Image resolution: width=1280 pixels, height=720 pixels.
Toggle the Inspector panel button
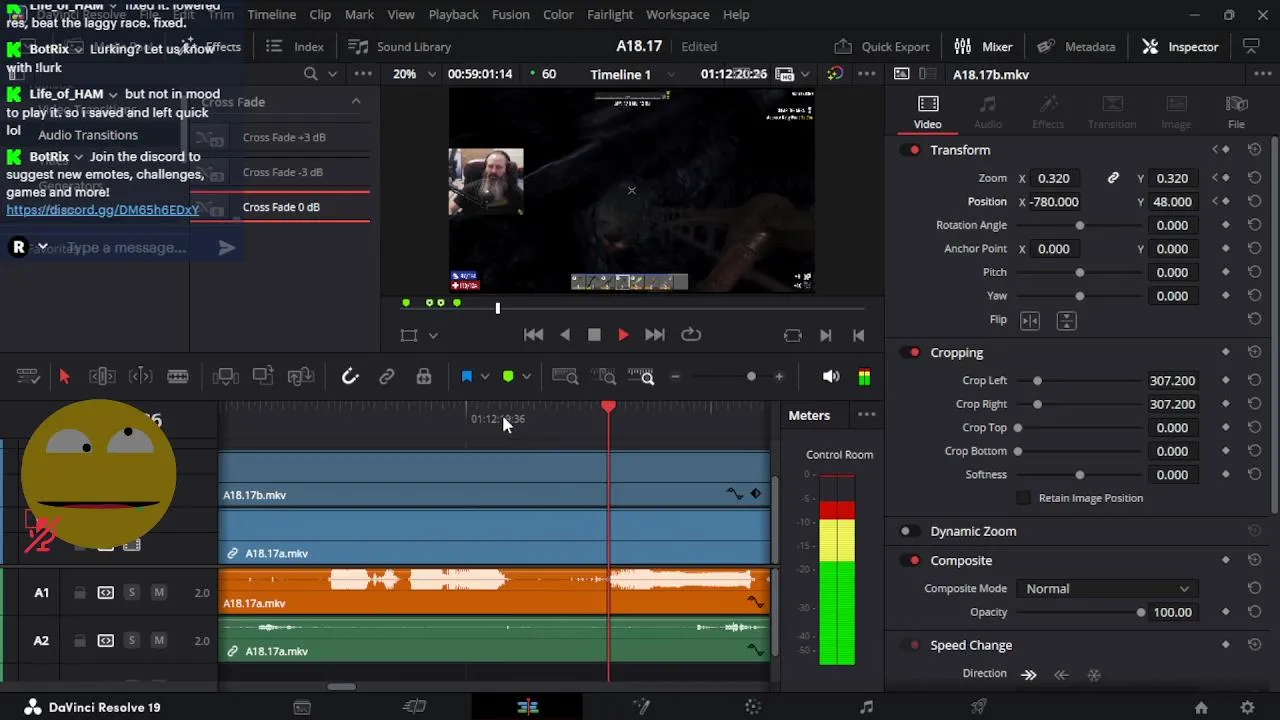tap(1180, 46)
